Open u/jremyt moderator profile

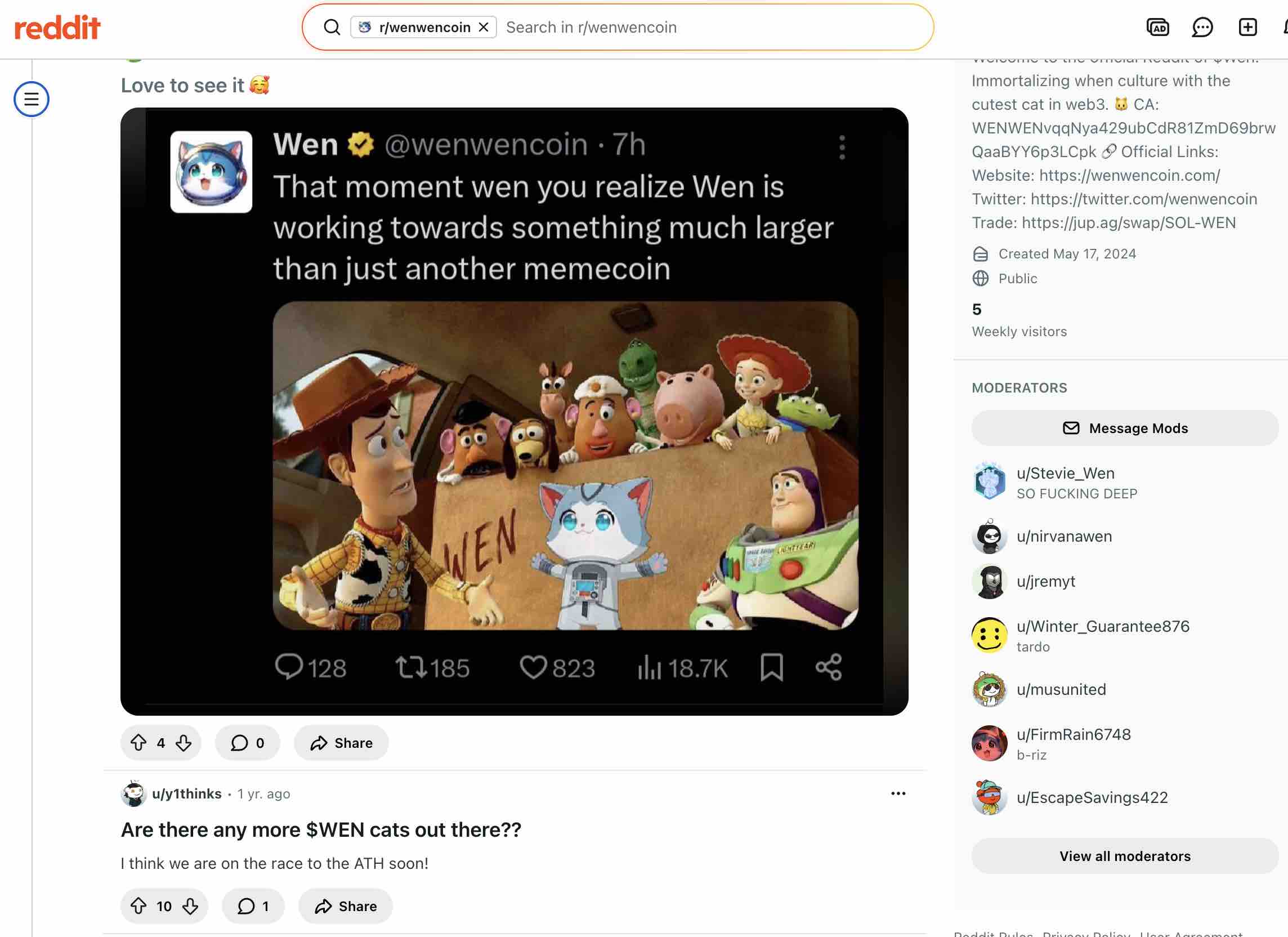click(1045, 581)
